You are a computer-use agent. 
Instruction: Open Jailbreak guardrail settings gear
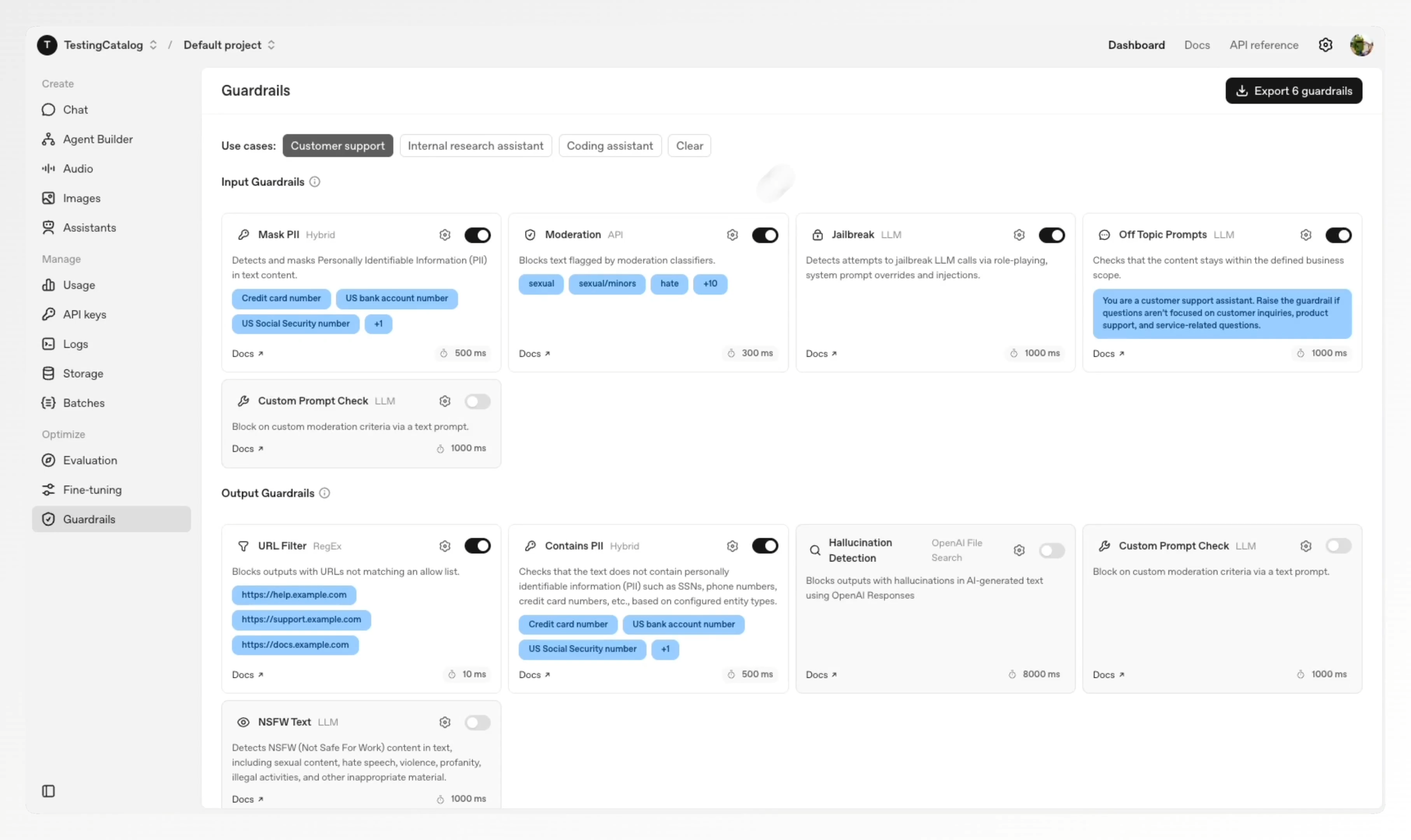1019,235
